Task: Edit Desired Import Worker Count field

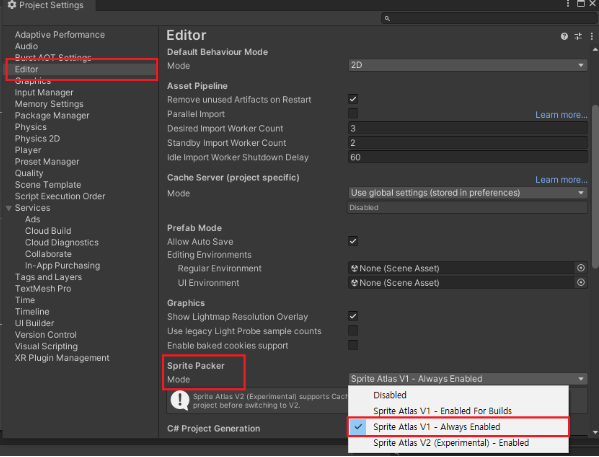Action: click(x=468, y=128)
